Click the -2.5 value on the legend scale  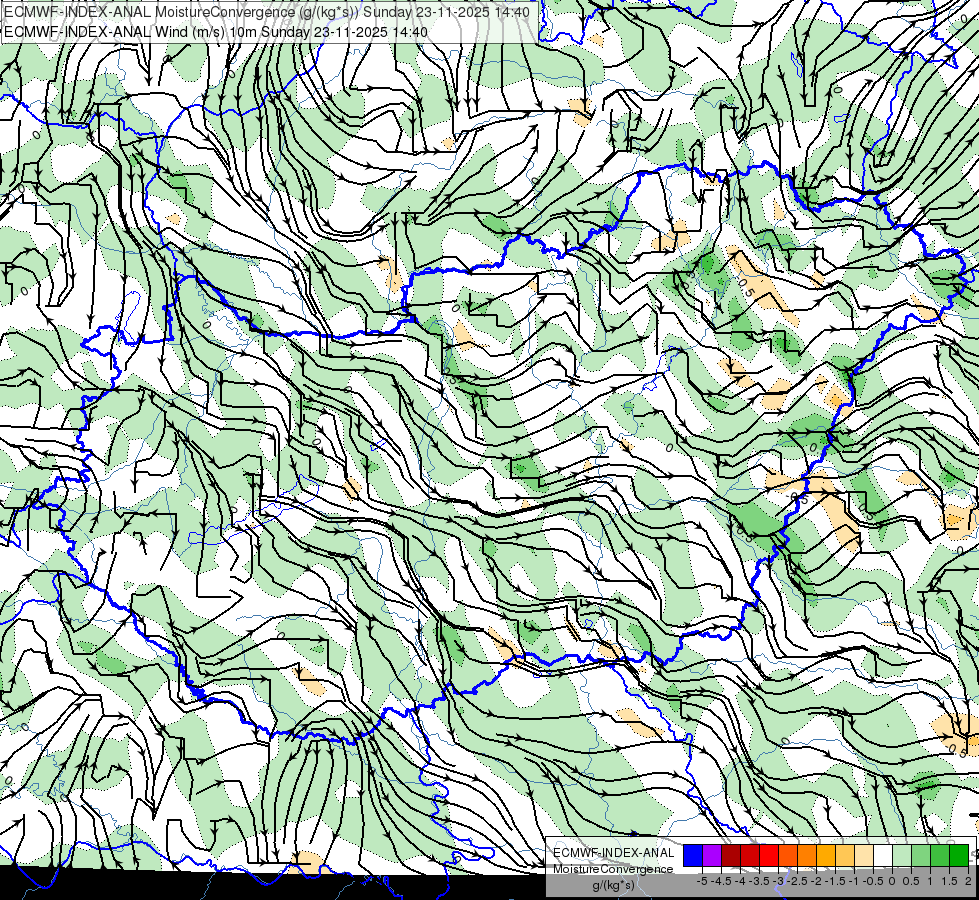point(798,881)
